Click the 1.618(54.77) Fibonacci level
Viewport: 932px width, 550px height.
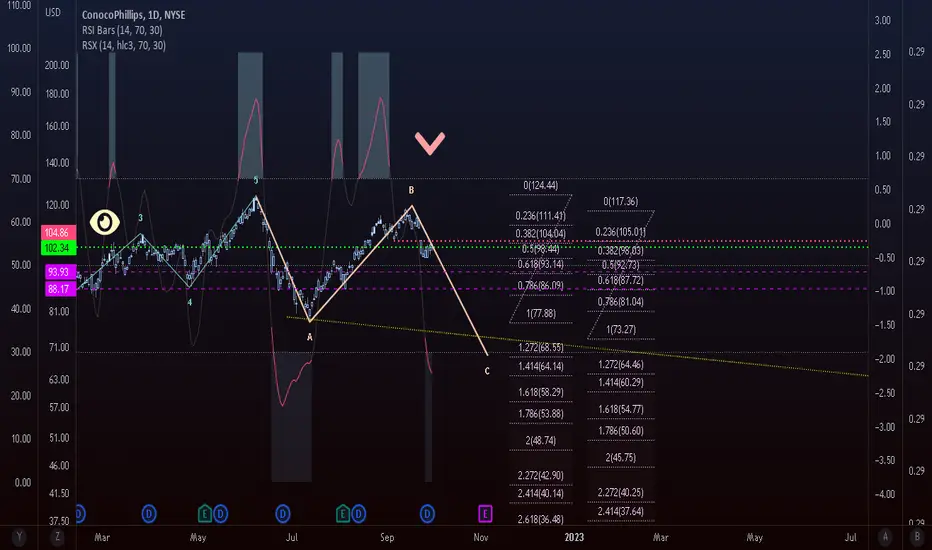tap(621, 409)
